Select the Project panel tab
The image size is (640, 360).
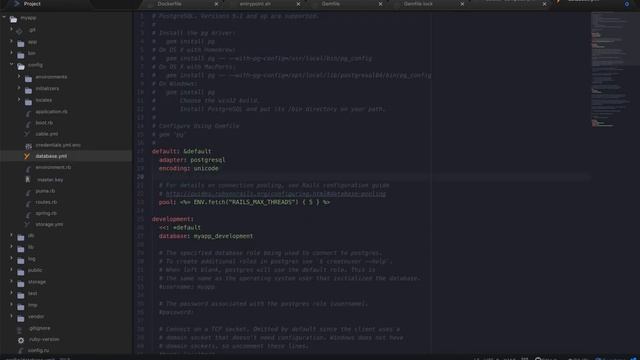(32, 4)
